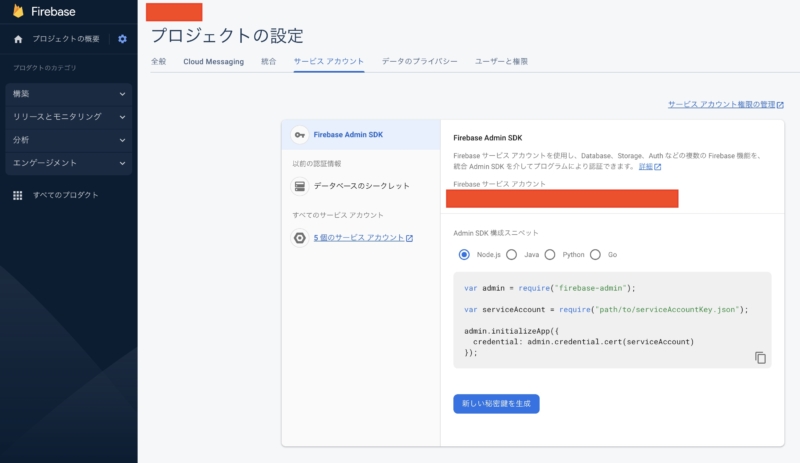Select the Java radio button
Viewport: 800px width, 463px height.
coord(512,255)
